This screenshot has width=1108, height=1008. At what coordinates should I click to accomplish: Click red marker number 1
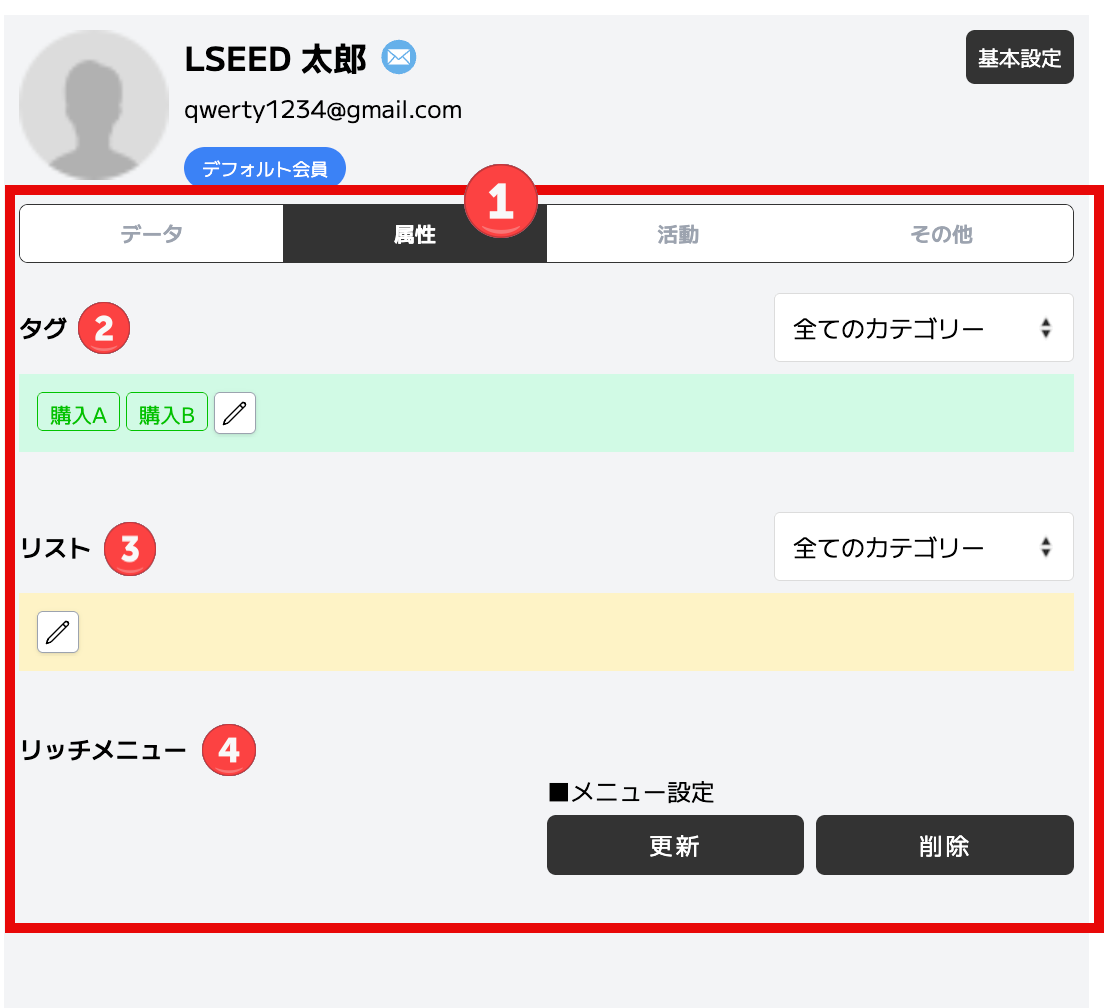tap(501, 201)
